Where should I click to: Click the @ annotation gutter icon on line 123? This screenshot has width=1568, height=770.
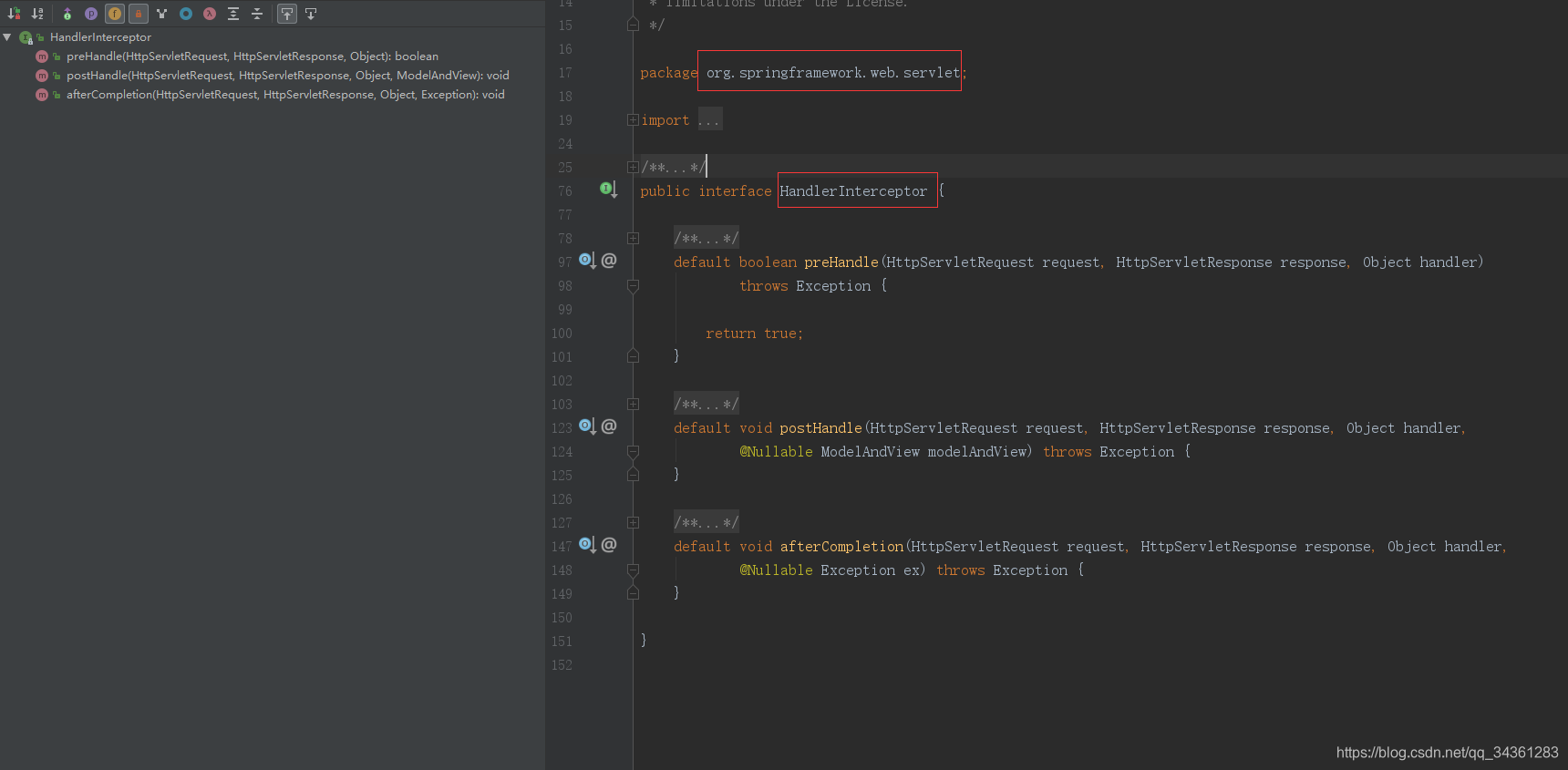coord(609,426)
